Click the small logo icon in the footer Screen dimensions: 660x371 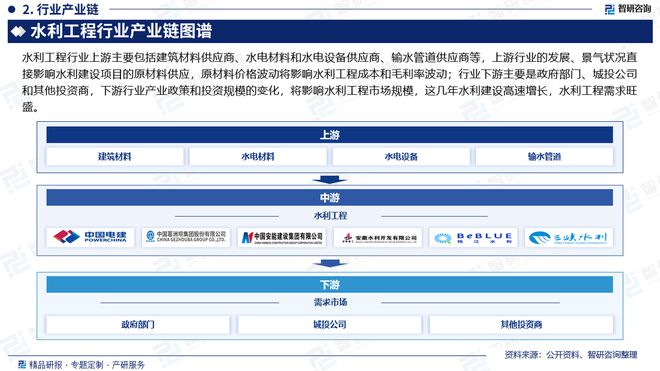22,364
